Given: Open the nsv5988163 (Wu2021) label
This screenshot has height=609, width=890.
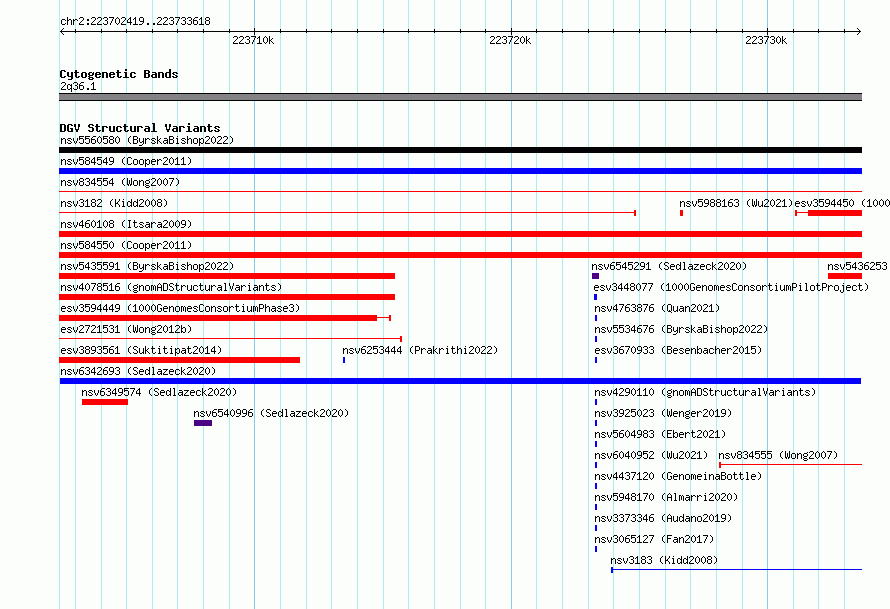Looking at the screenshot, I should point(736,203).
